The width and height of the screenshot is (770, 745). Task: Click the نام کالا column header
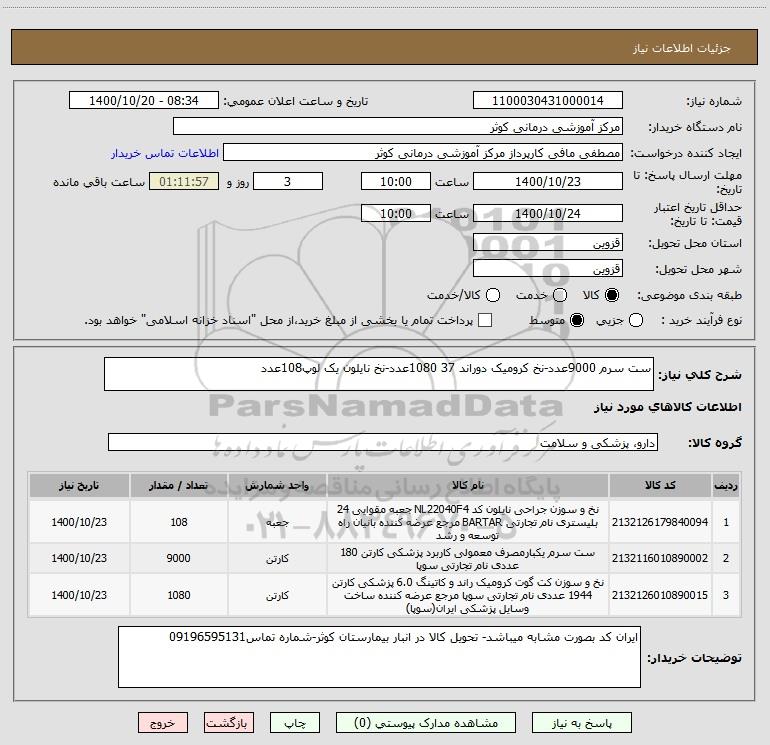pyautogui.click(x=468, y=486)
